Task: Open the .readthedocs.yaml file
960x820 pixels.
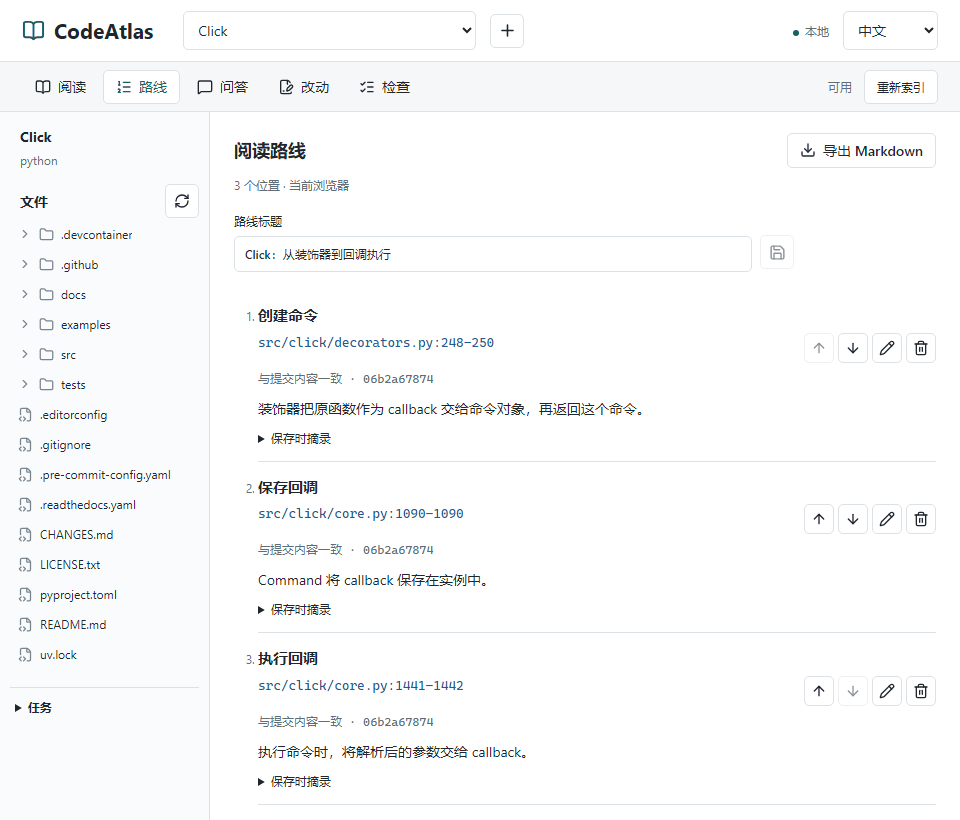Action: tap(88, 505)
